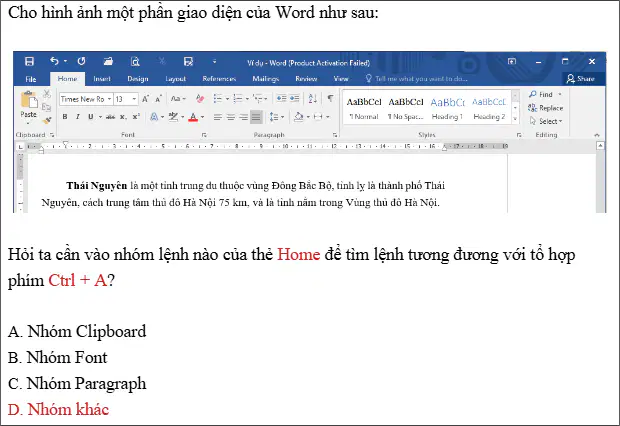Screen dimensions: 620x426
Task: Click the Shading paint bucket button
Action: pos(299,117)
